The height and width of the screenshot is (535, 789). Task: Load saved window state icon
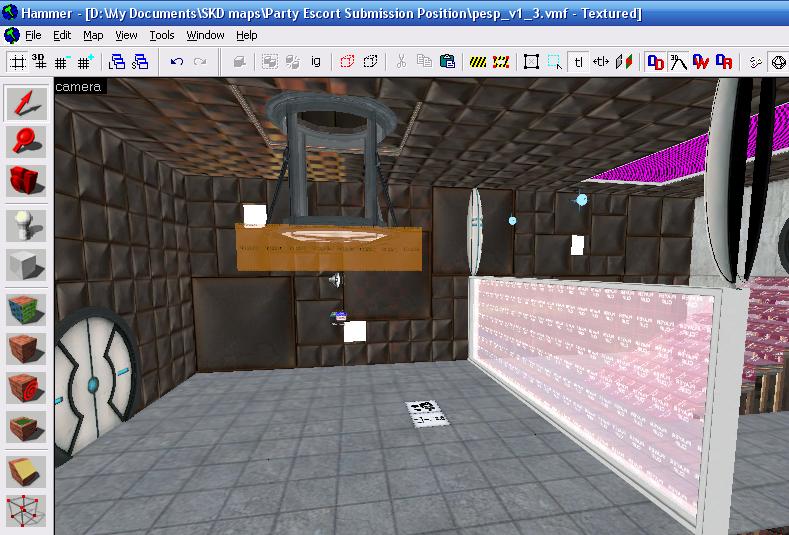coord(117,62)
